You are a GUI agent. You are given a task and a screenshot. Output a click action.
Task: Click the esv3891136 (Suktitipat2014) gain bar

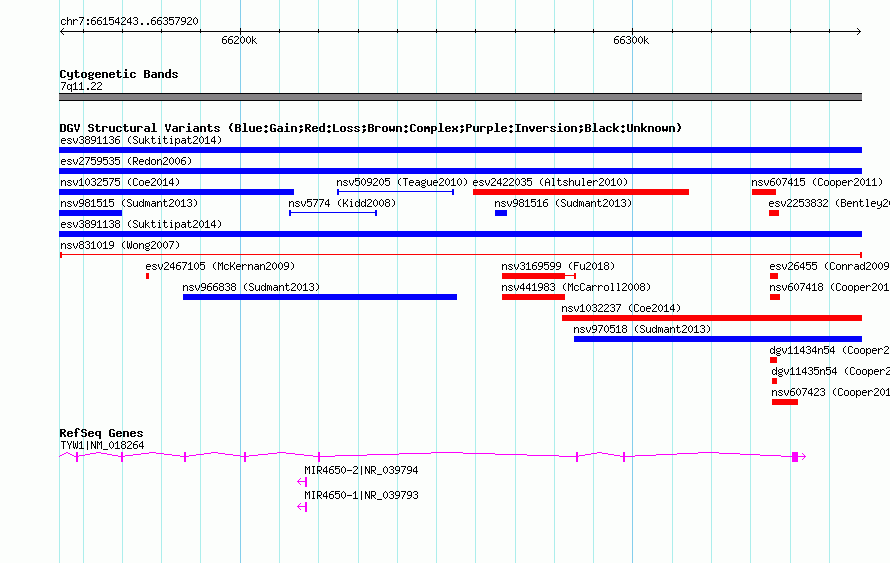460,150
